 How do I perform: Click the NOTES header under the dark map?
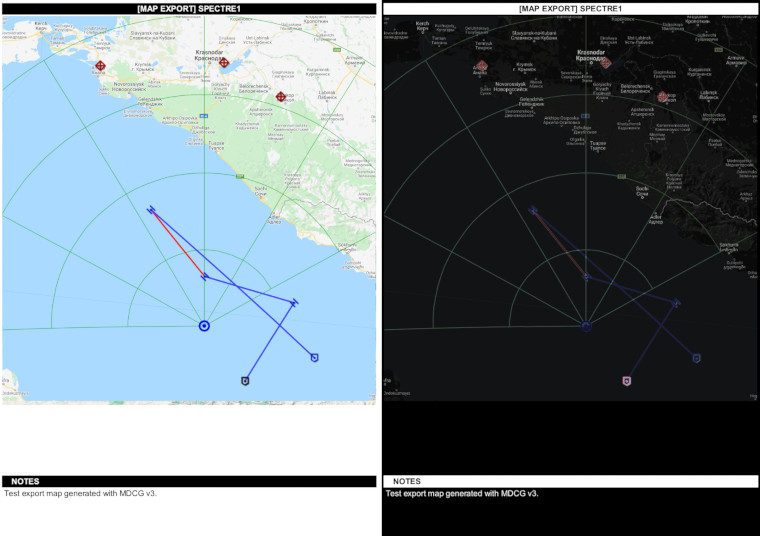570,481
